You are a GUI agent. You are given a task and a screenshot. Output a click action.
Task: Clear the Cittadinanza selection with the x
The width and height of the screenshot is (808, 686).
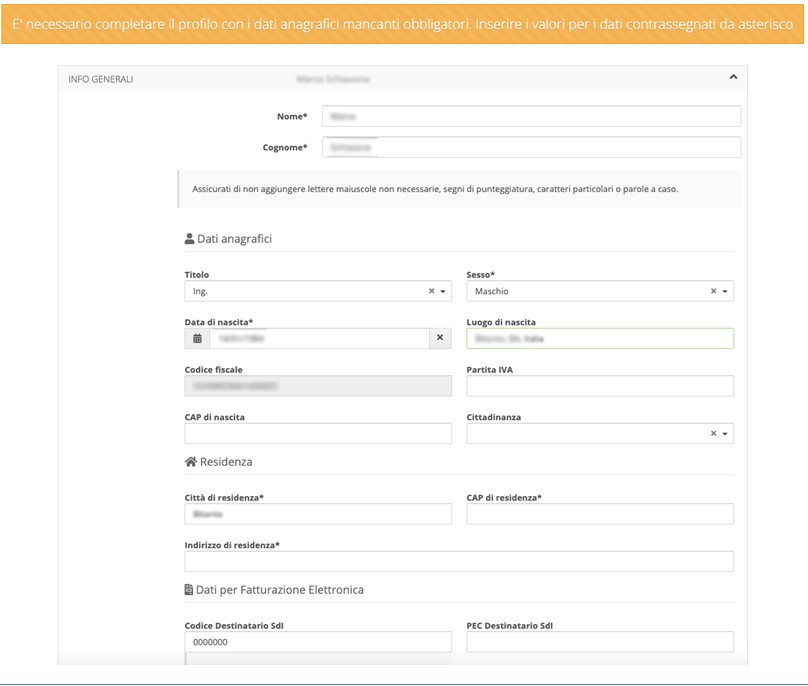[x=714, y=434]
